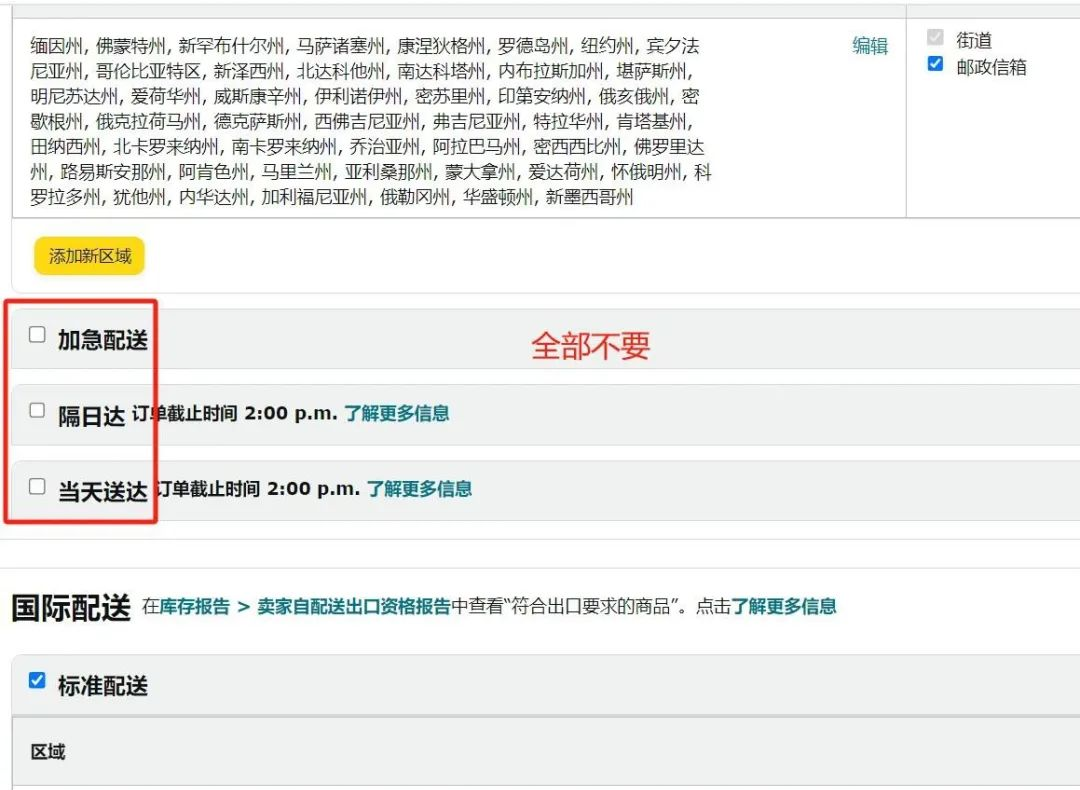Click the 邮政信箱 label text

coord(991,67)
